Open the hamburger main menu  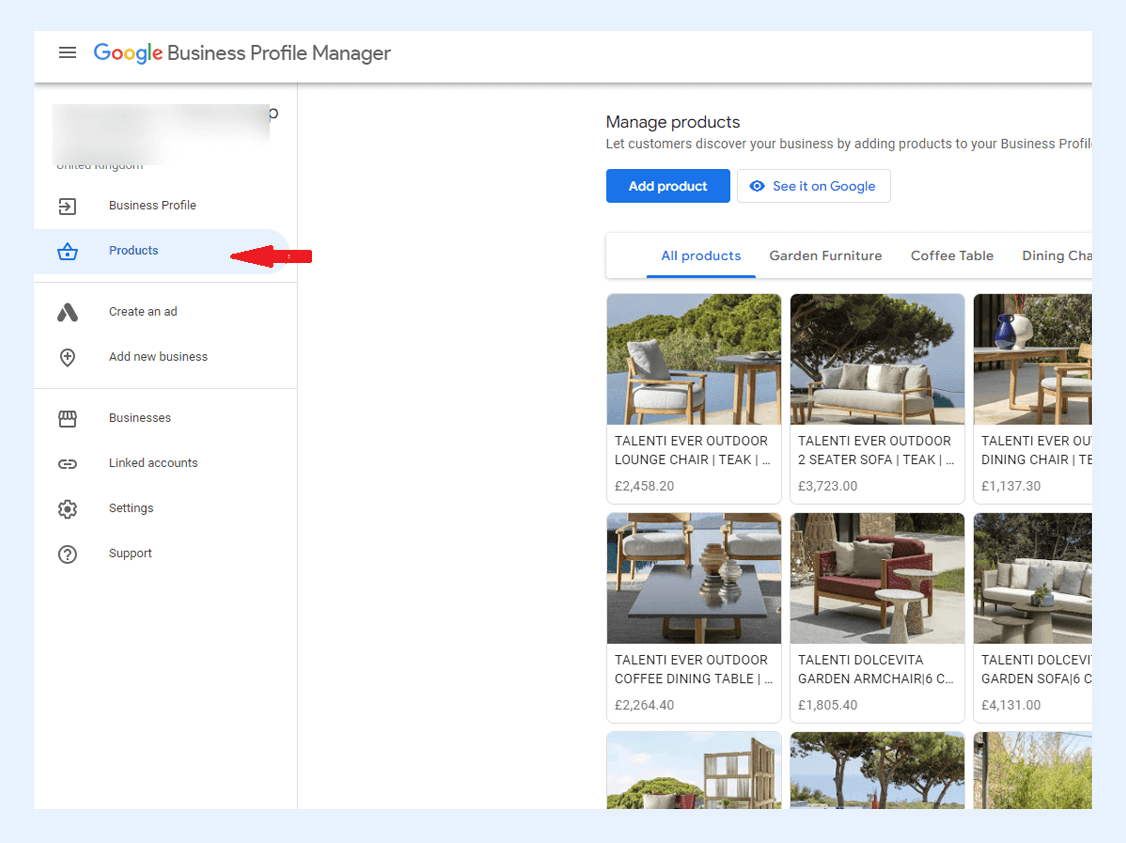[x=67, y=53]
